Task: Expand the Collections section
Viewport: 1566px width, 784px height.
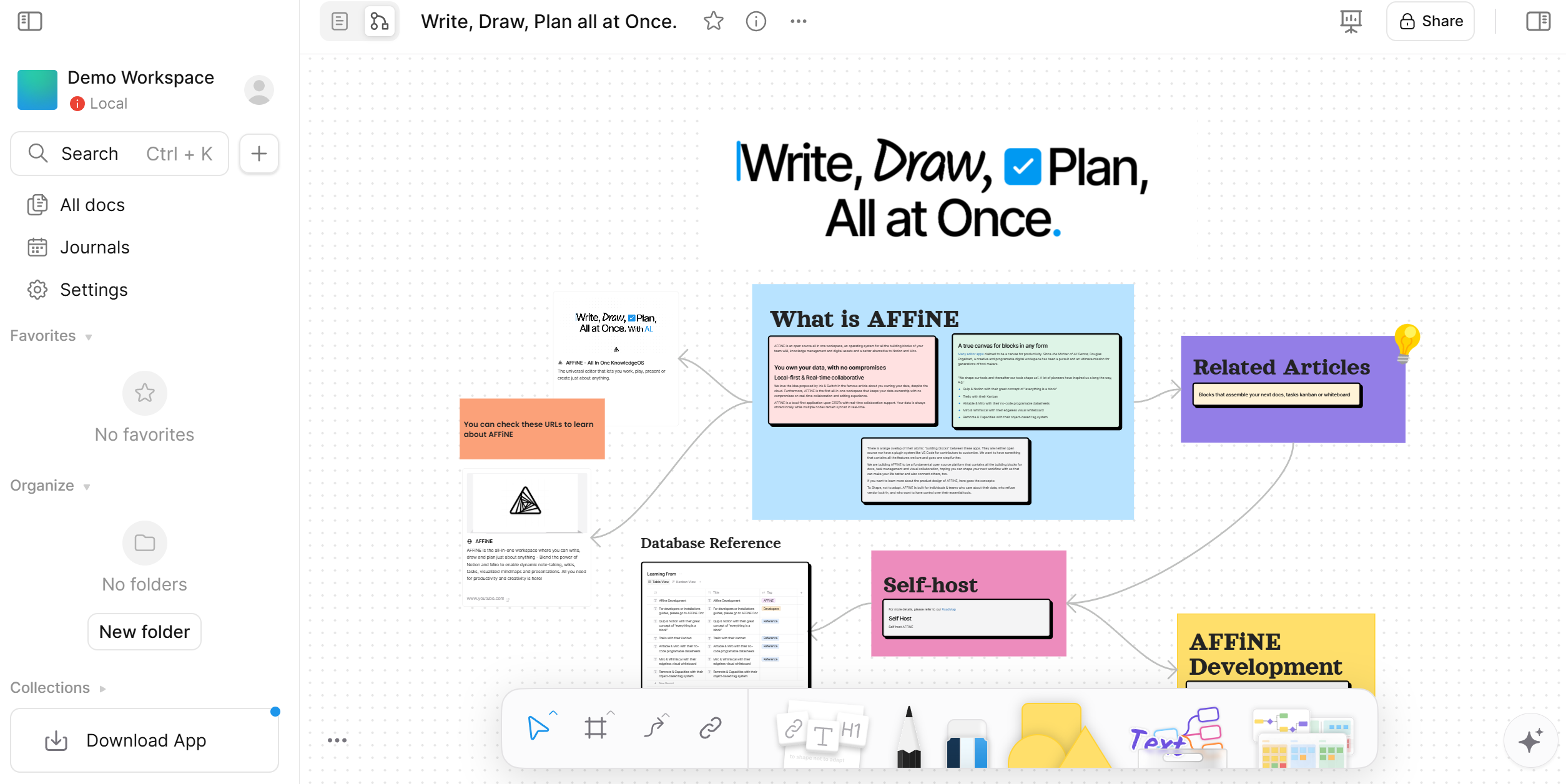Action: point(103,688)
